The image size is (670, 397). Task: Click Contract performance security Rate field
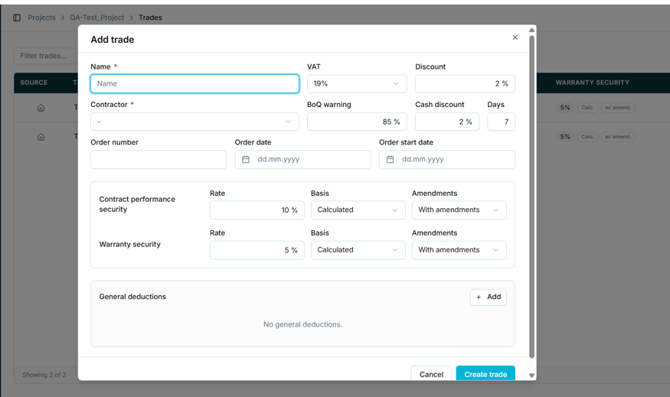(257, 210)
